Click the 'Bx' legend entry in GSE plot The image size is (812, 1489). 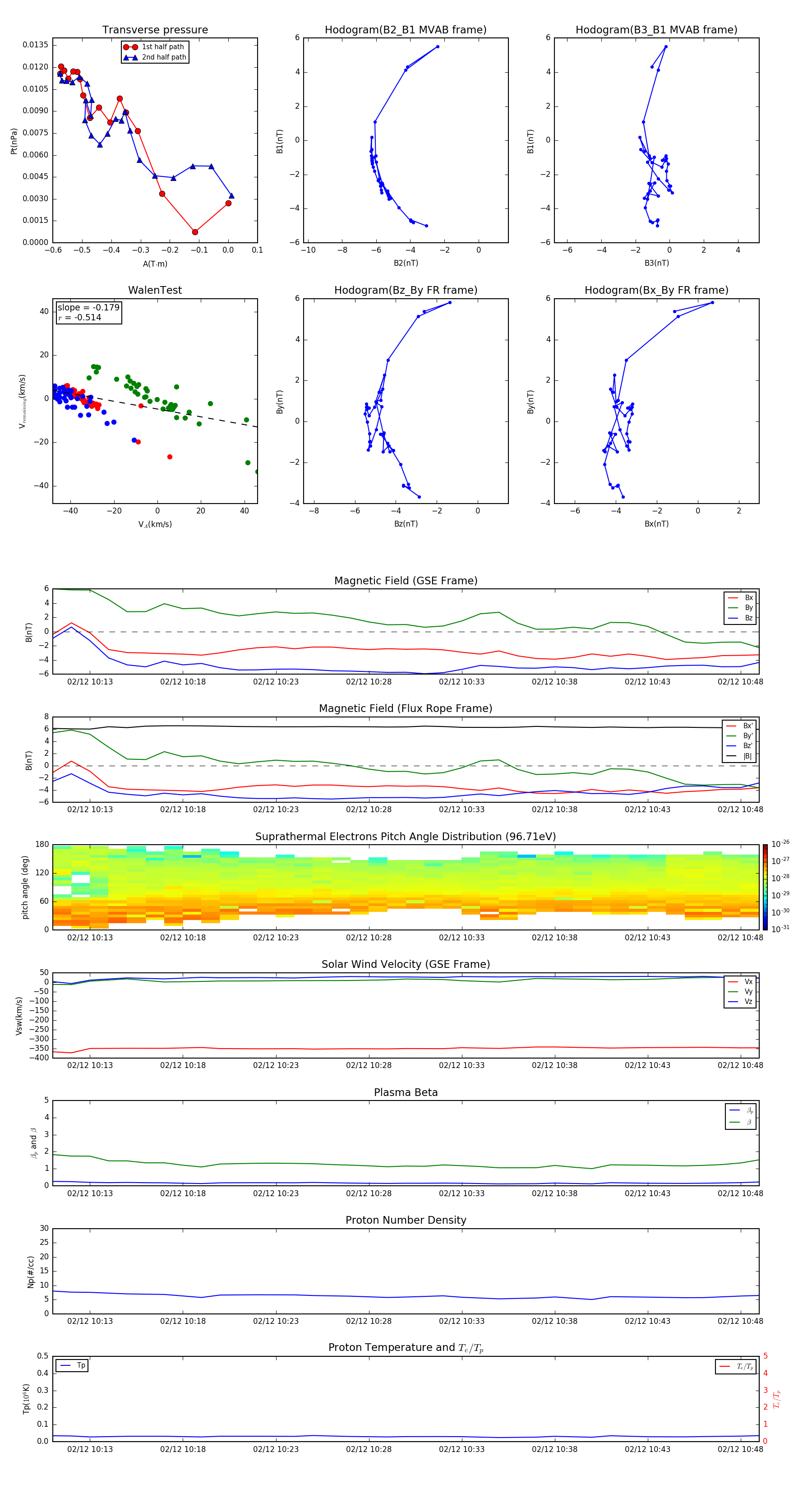point(740,598)
